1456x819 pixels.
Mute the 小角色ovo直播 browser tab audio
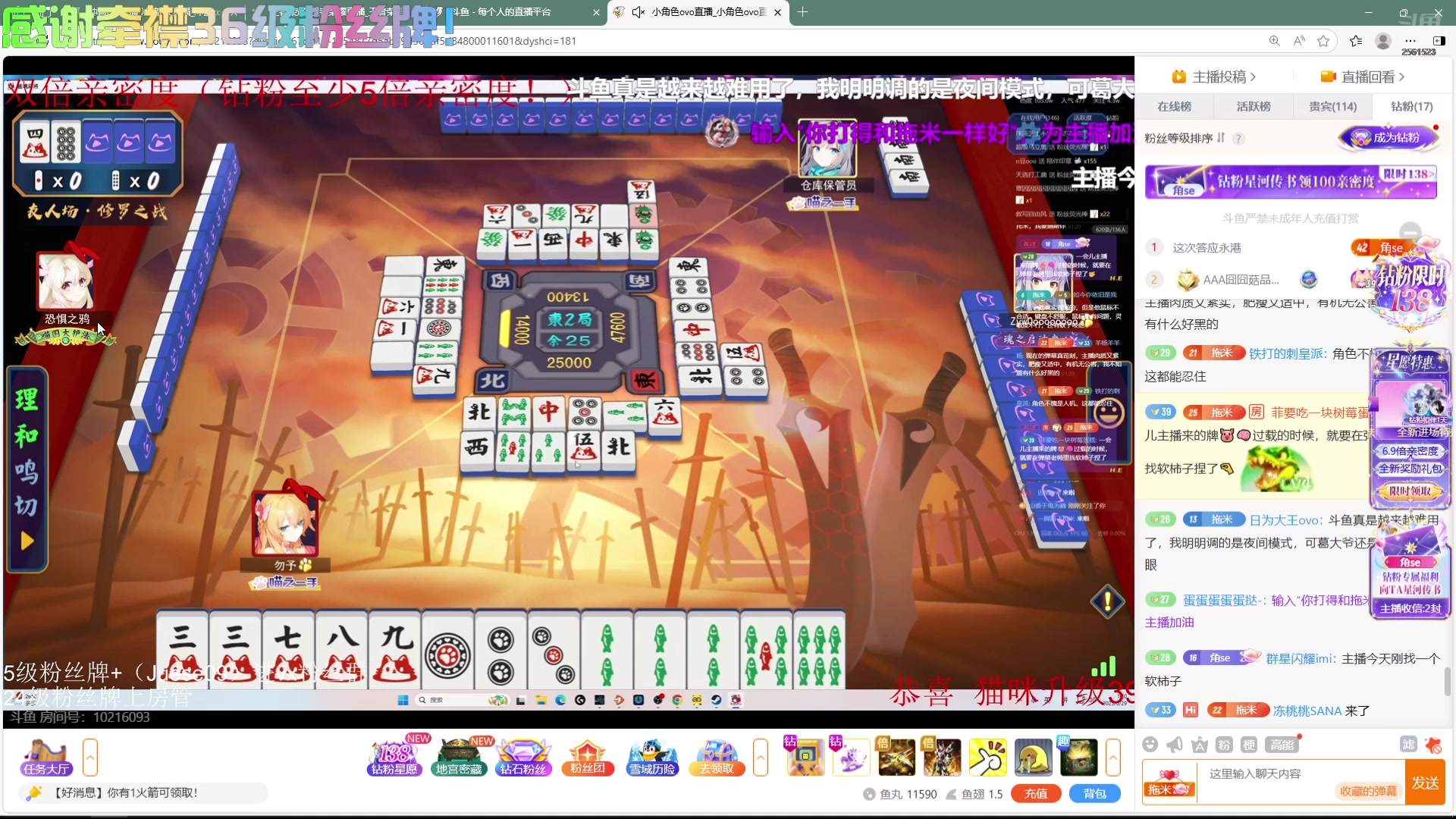coord(639,12)
